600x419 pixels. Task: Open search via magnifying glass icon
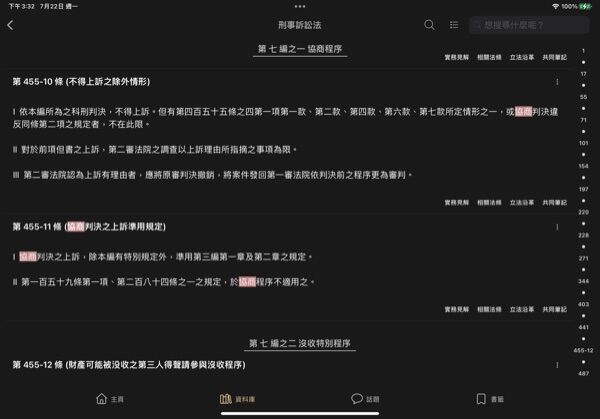429,25
